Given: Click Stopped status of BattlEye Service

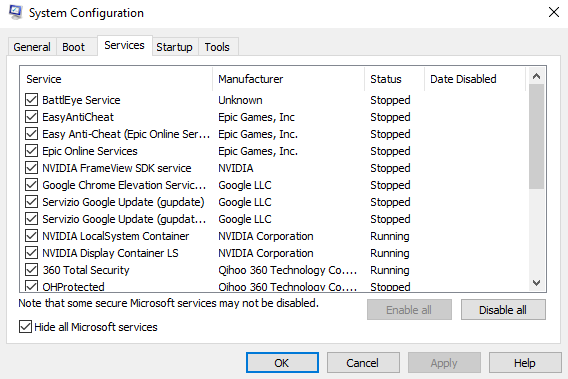Looking at the screenshot, I should (x=390, y=100).
